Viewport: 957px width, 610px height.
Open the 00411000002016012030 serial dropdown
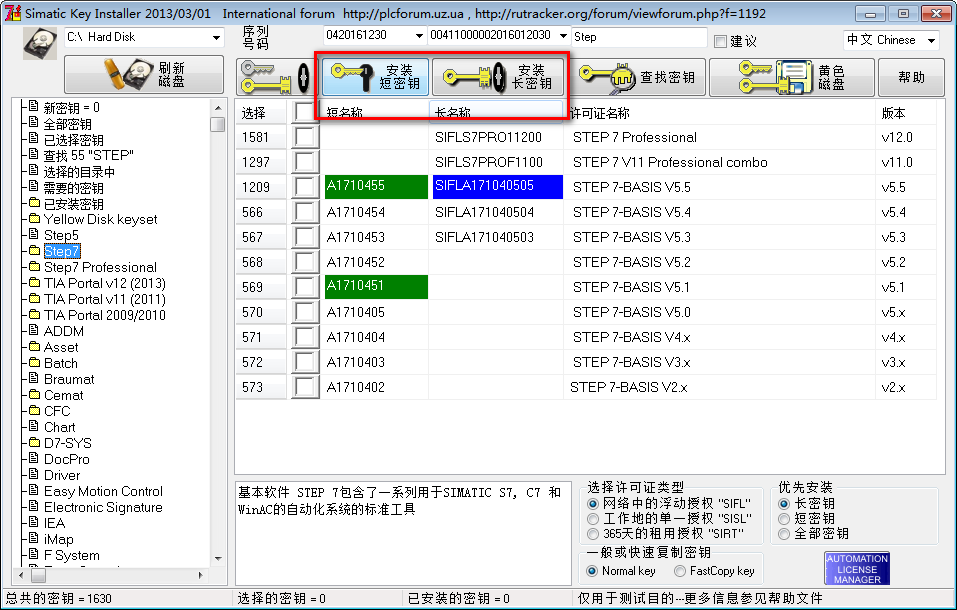click(563, 36)
